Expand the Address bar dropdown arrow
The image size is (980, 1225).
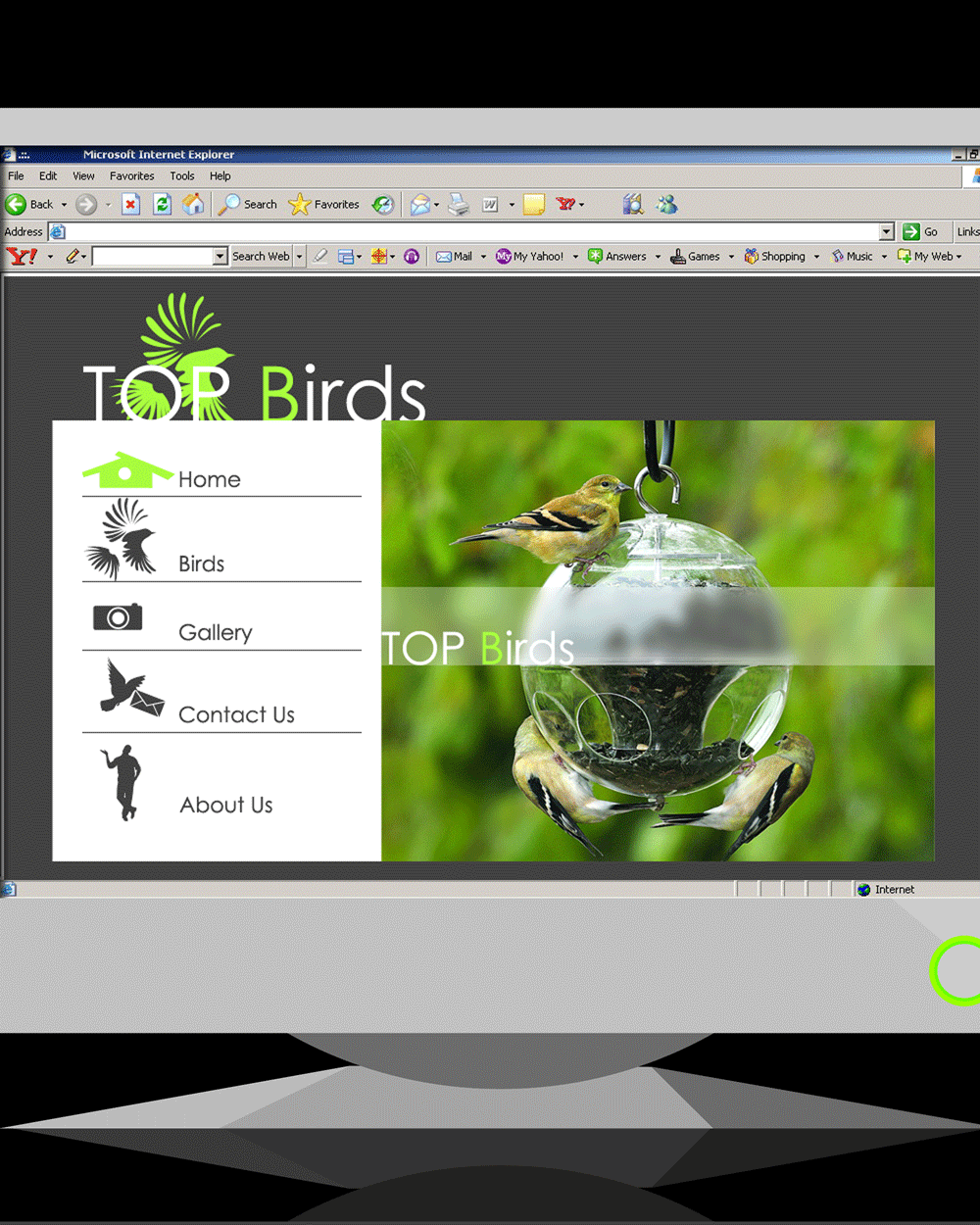(x=886, y=232)
